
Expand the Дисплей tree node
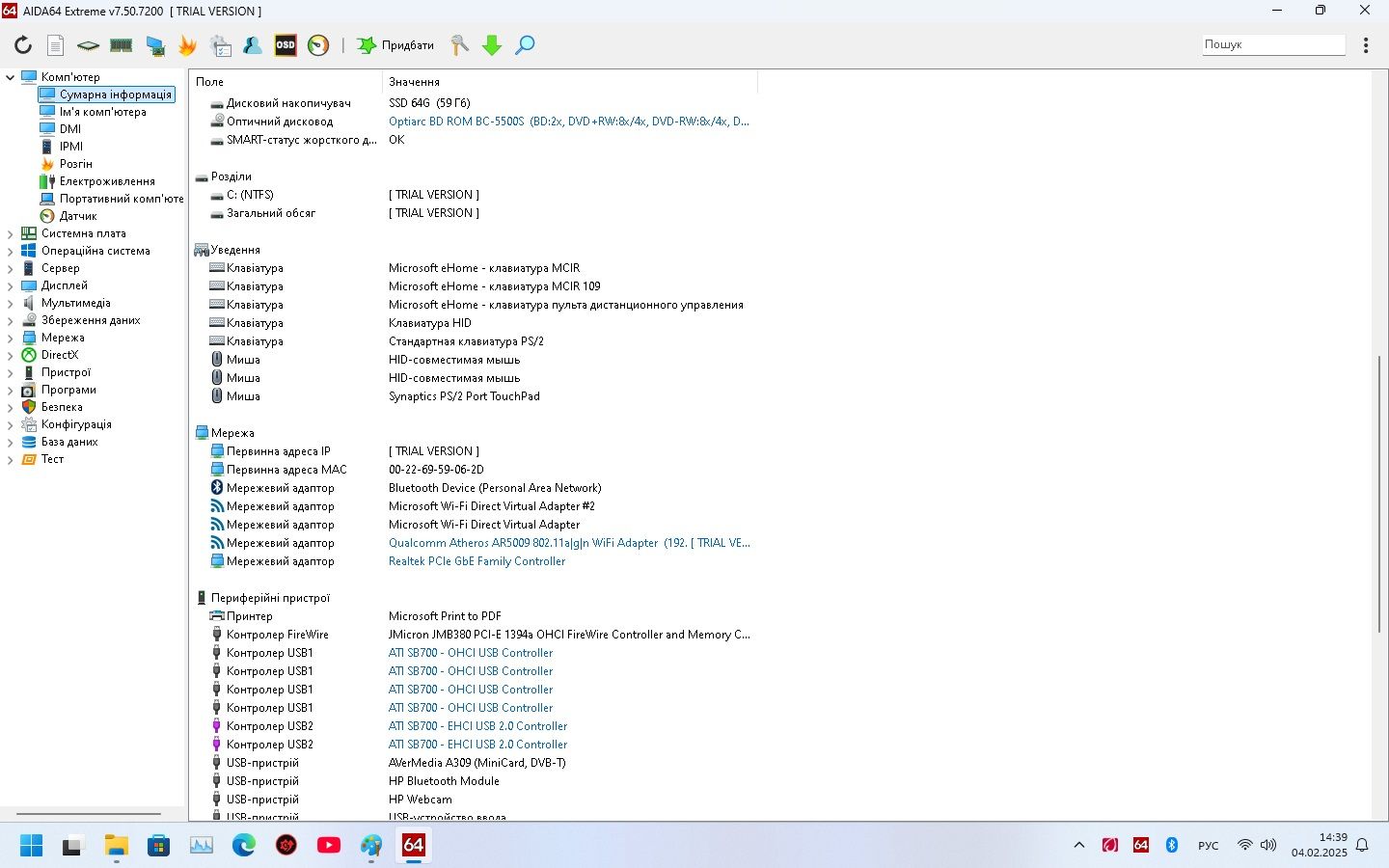[x=11, y=285]
